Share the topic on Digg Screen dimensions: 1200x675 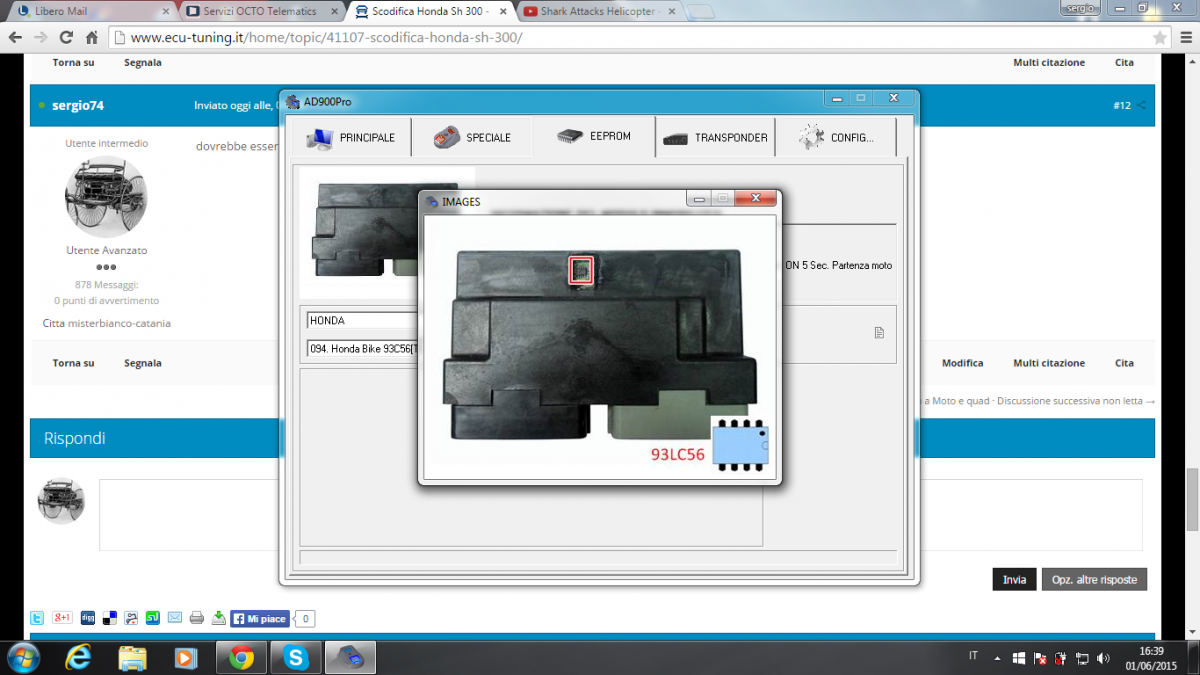(x=87, y=618)
